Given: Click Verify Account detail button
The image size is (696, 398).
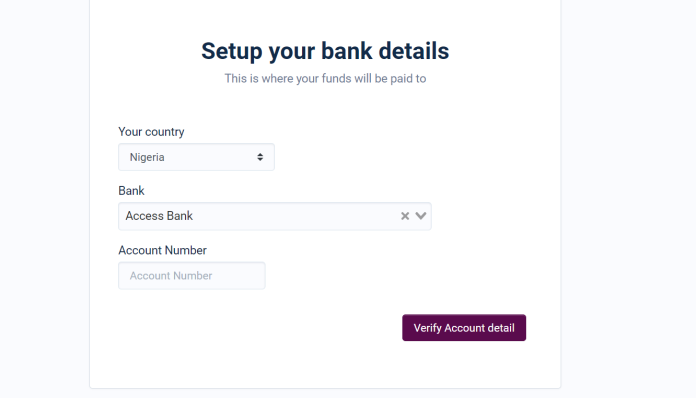Looking at the screenshot, I should click(464, 328).
